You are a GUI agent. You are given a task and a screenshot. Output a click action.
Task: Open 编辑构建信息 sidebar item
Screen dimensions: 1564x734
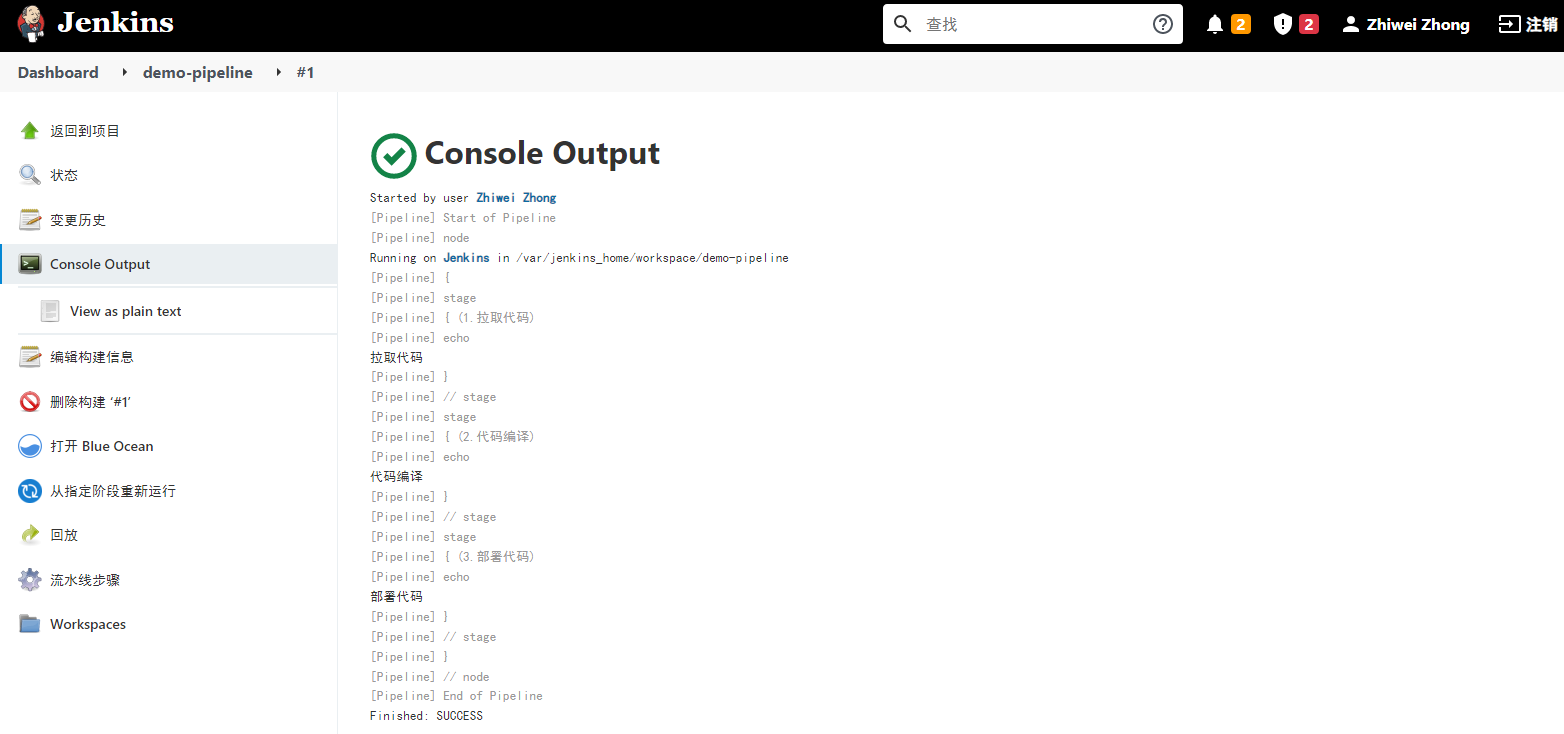[x=92, y=357]
